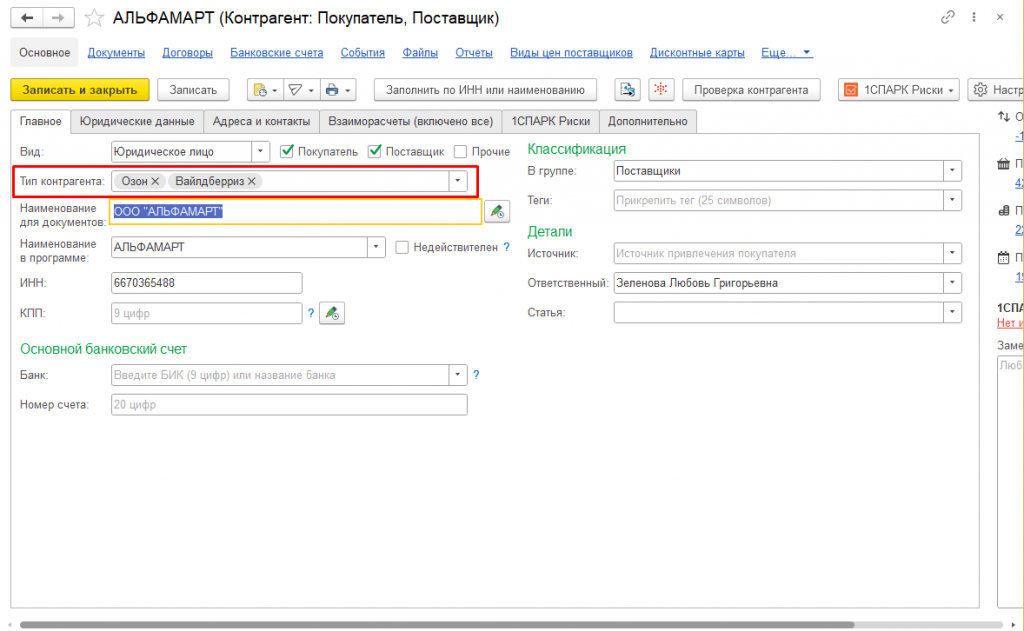Click into the ИНН input field
1024x631 pixels.
tap(206, 283)
